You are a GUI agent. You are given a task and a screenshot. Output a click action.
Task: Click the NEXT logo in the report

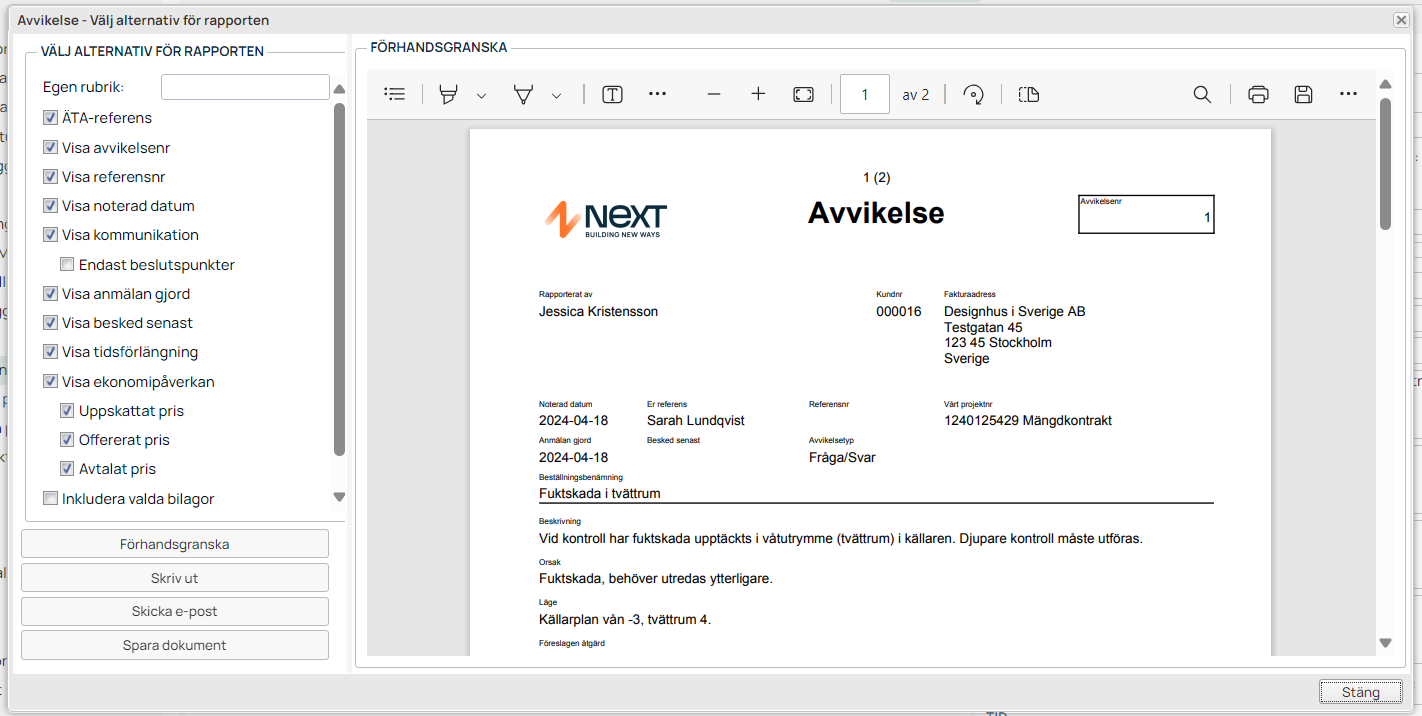pos(606,219)
